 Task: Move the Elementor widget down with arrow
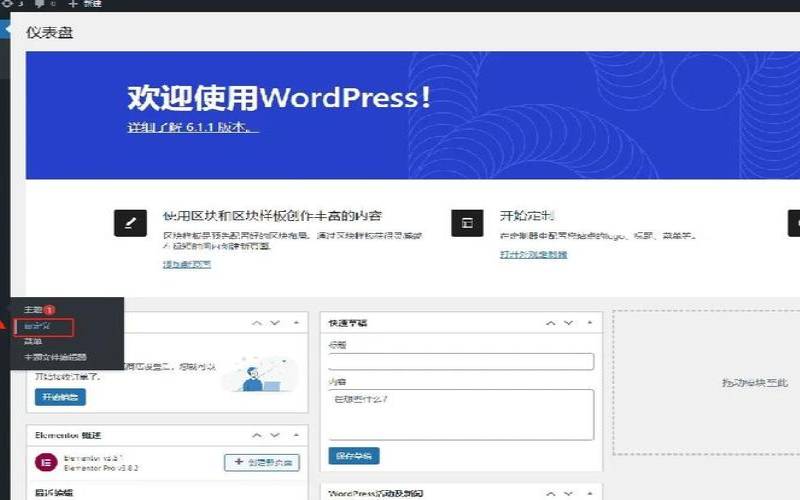tap(274, 435)
